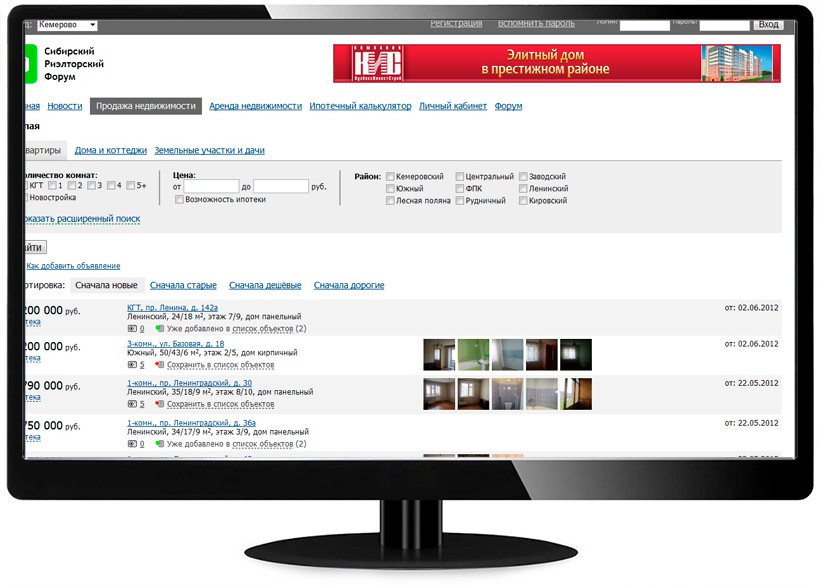The image size is (820, 586).
Task: Check the 2-room checkbox
Action: point(72,186)
